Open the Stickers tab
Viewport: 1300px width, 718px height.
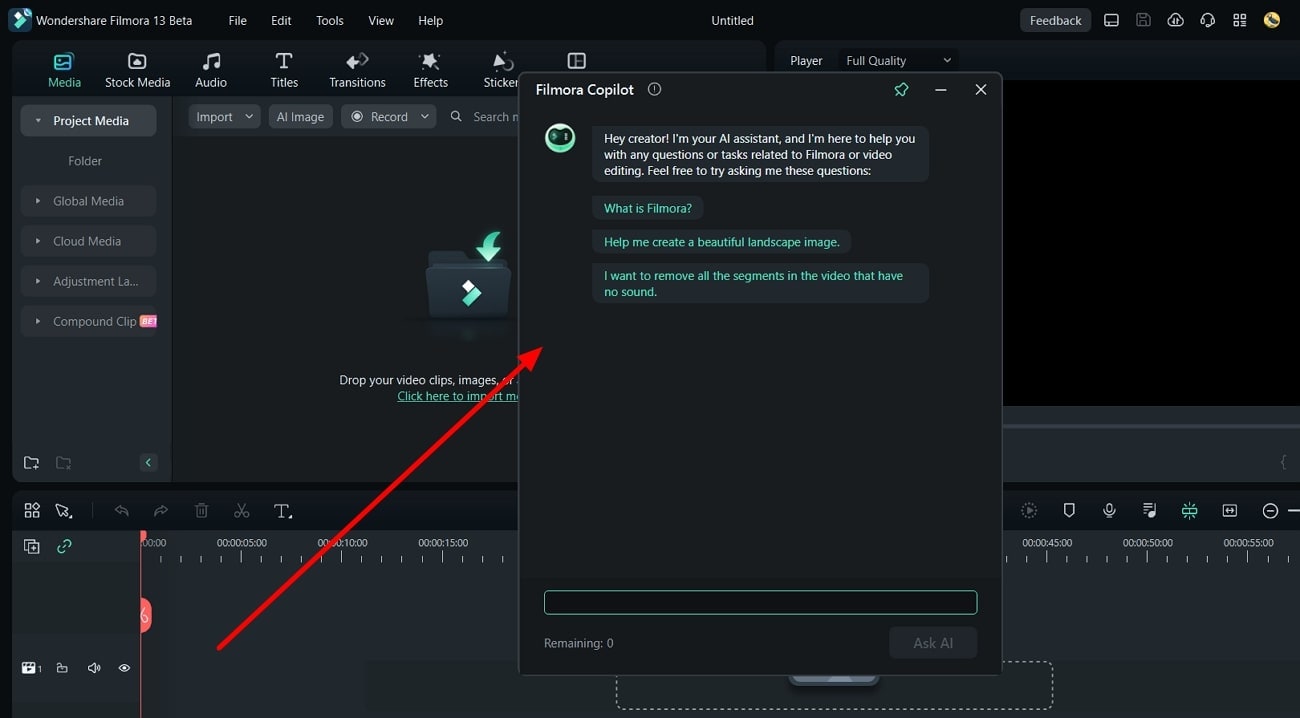[501, 70]
